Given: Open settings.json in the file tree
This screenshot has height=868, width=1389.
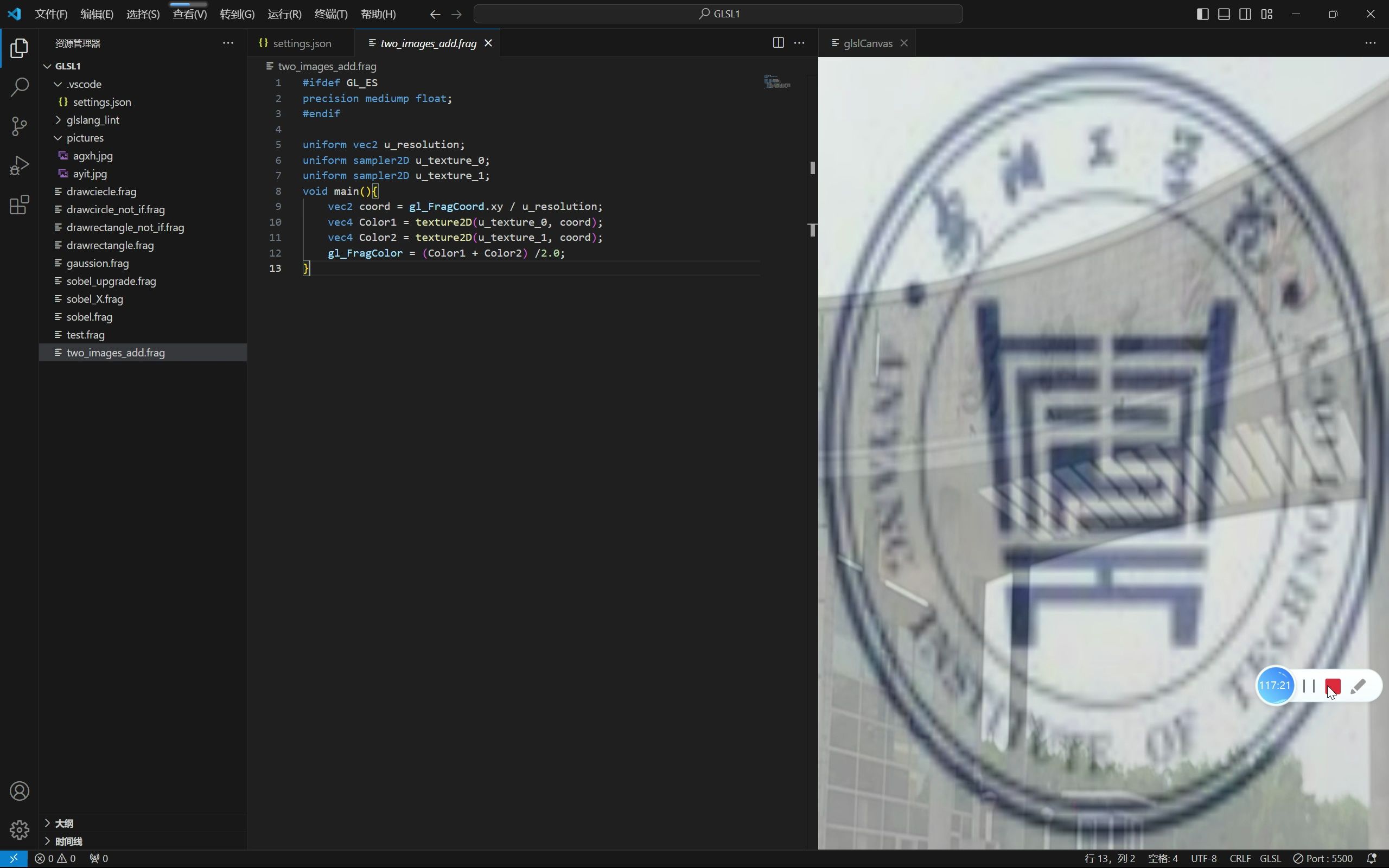Looking at the screenshot, I should click(143, 101).
